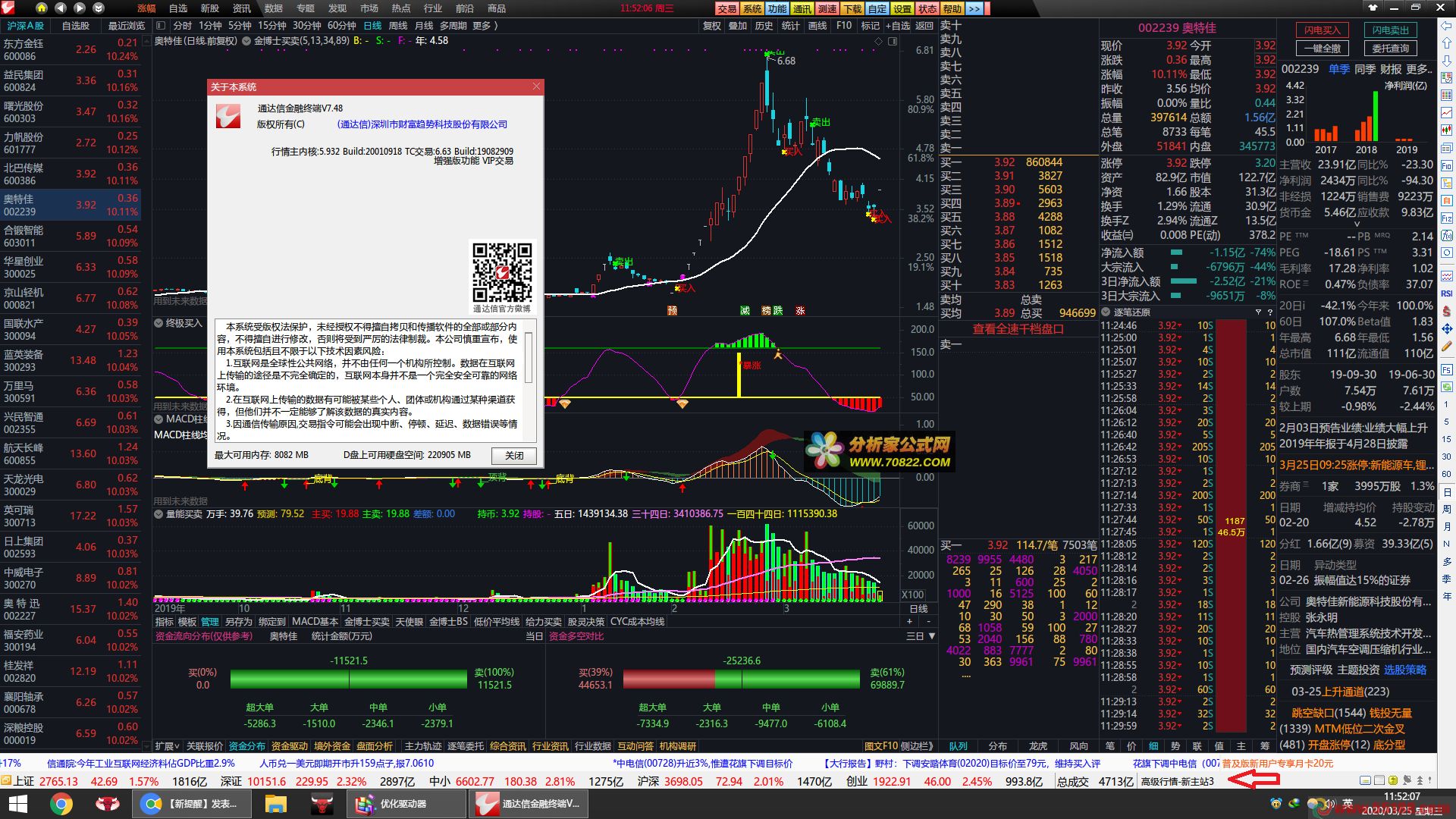Open 优化驱动器 taskbar window
1456x819 pixels.
click(407, 804)
